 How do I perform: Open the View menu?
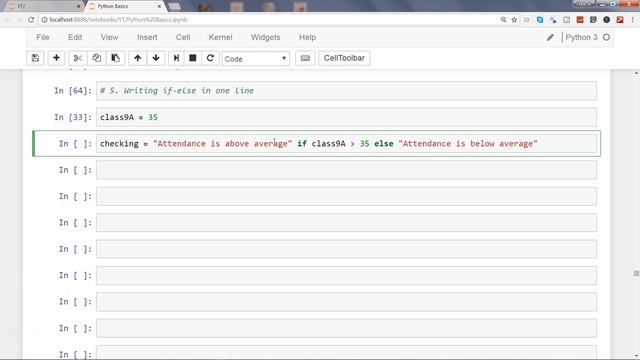[109, 37]
